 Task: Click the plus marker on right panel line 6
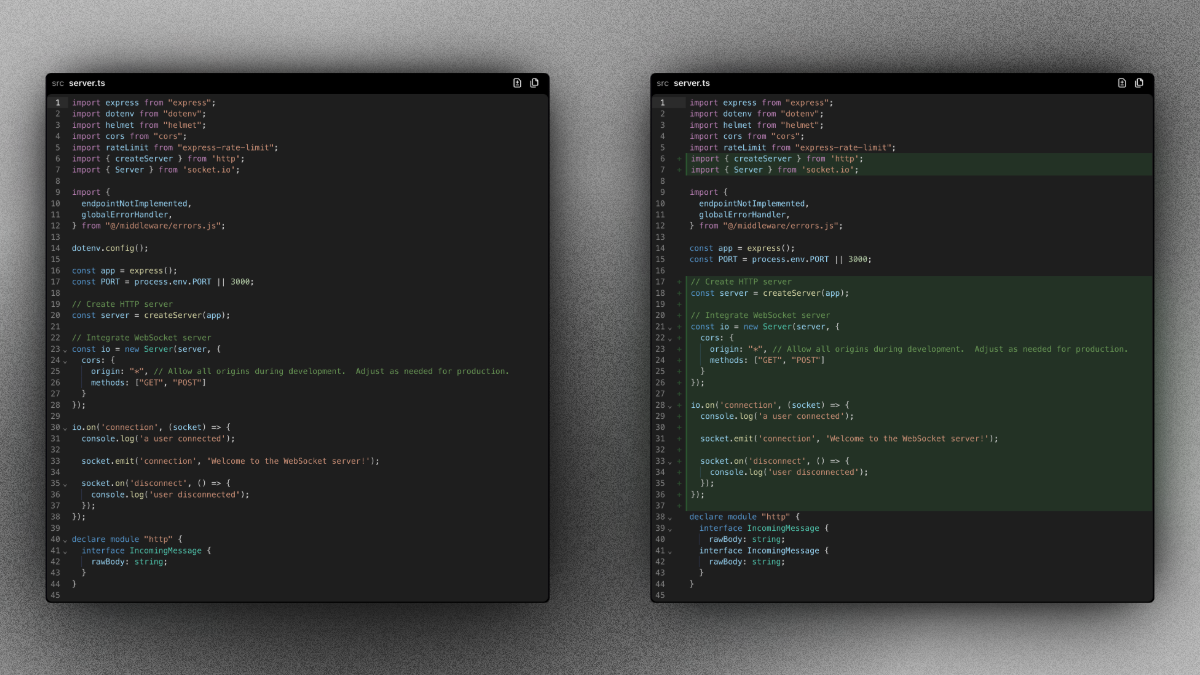click(x=680, y=159)
